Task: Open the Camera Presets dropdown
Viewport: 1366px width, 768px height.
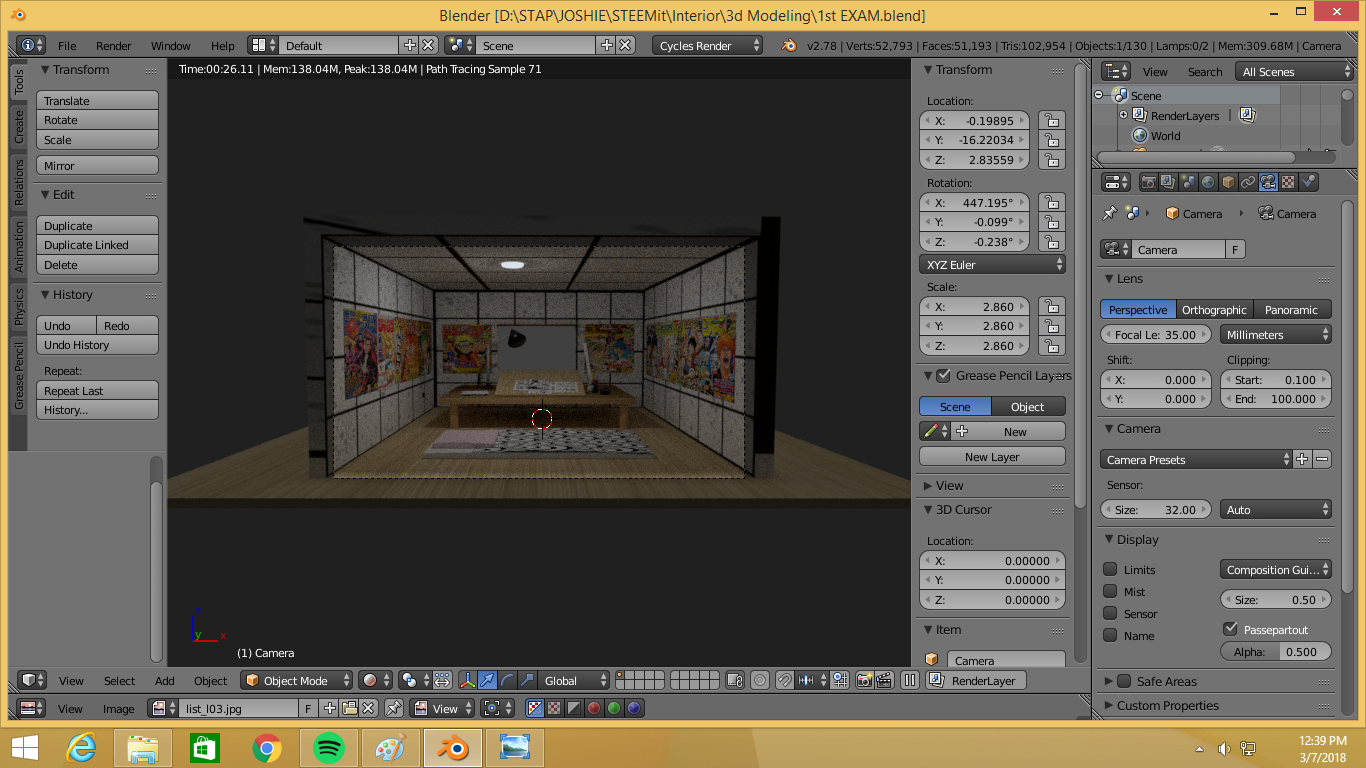Action: [1197, 460]
